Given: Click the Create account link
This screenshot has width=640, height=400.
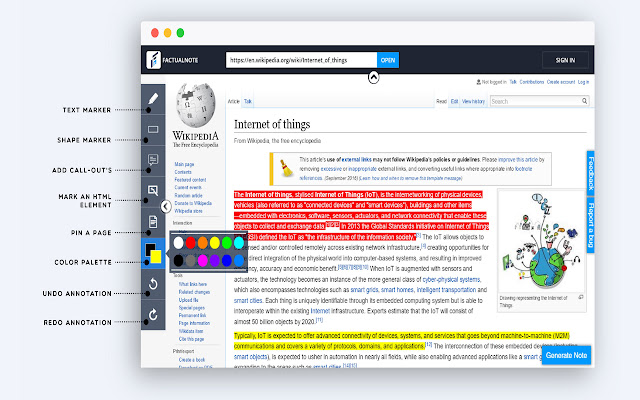Looking at the screenshot, I should (561, 82).
